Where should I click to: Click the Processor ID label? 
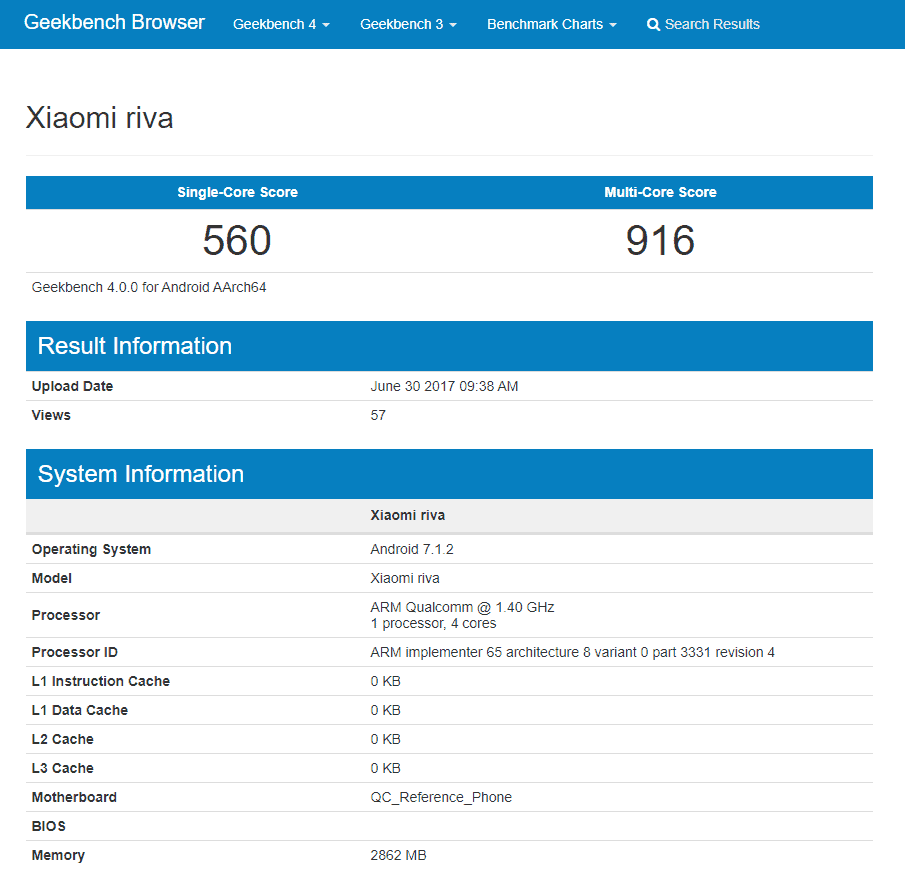pos(74,652)
